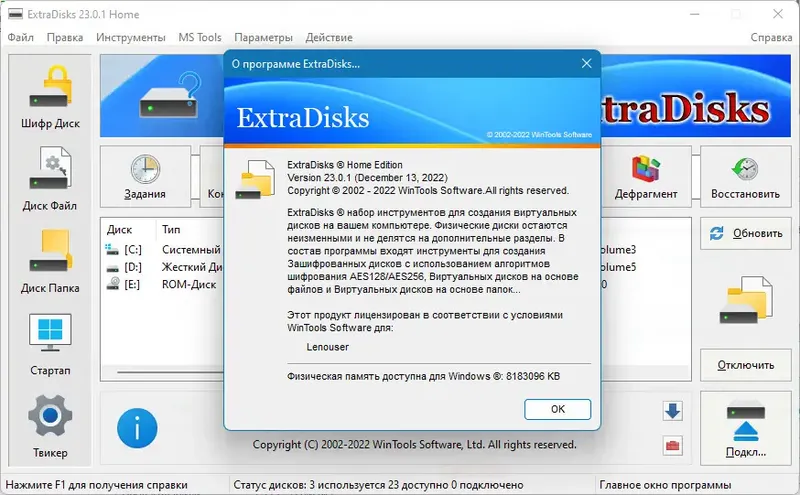Click the Восстановить restore button

click(745, 177)
